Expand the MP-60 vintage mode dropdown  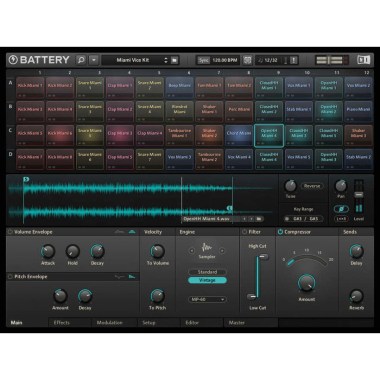[x=207, y=300]
